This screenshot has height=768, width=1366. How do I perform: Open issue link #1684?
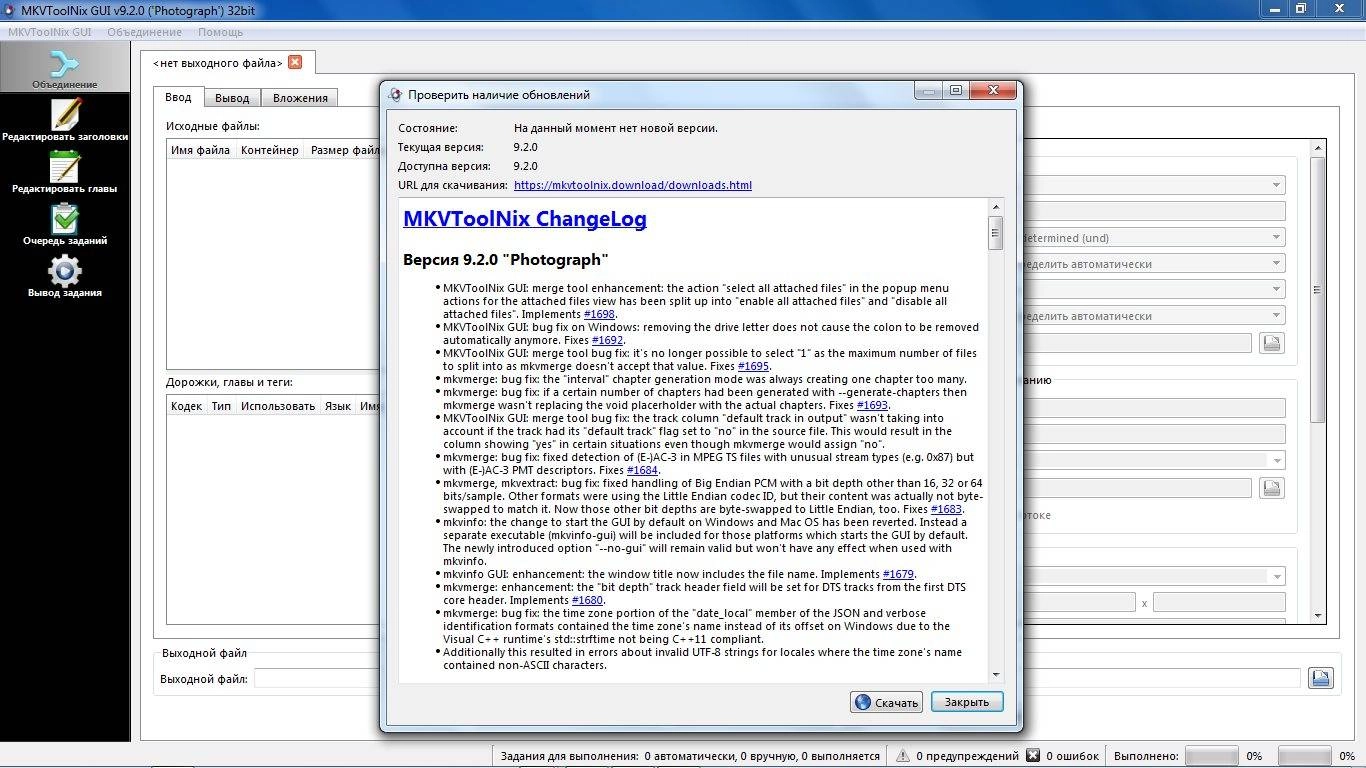pyautogui.click(x=642, y=470)
